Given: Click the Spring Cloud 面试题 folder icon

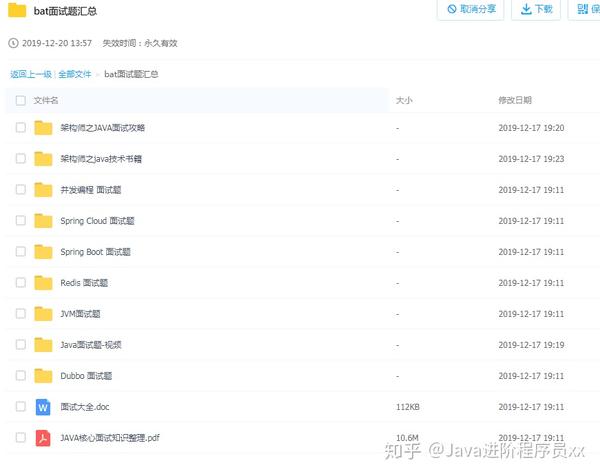Looking at the screenshot, I should (x=43, y=221).
